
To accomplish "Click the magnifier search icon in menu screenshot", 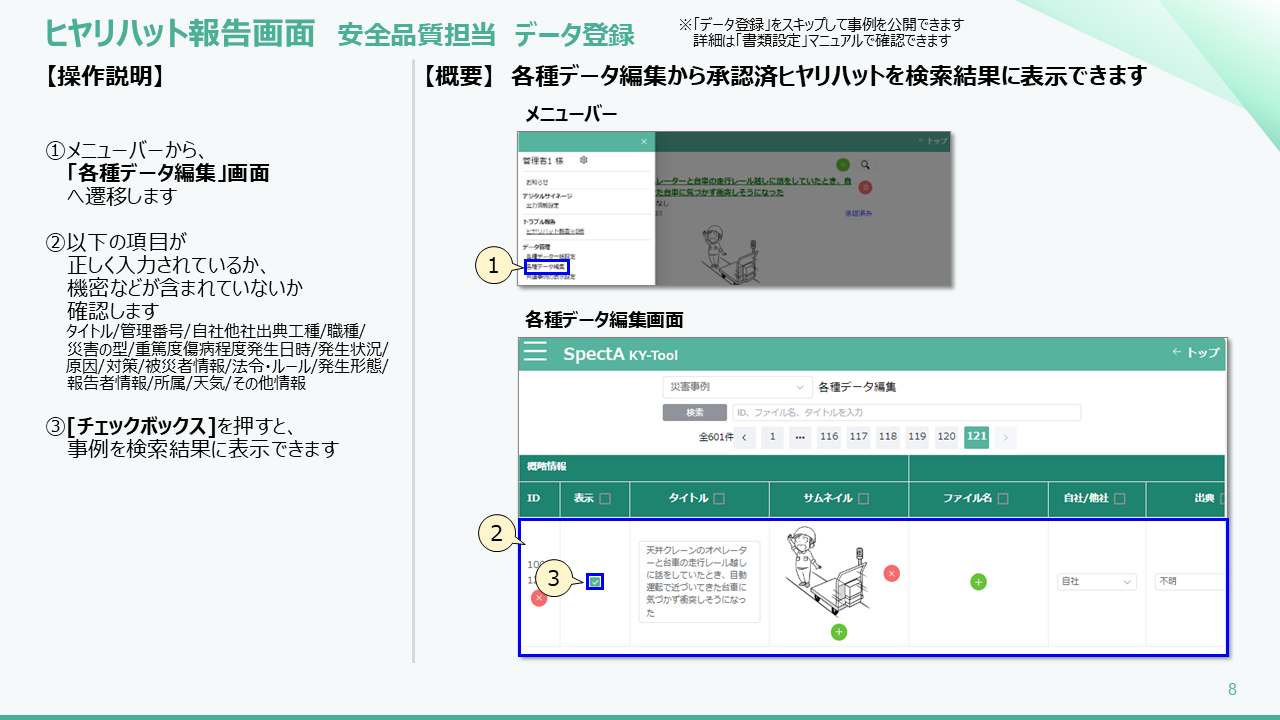I will [x=866, y=164].
